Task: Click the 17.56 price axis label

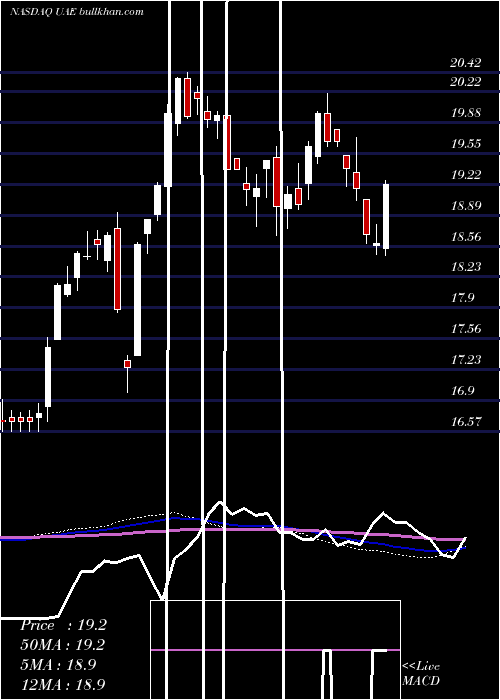Action: pyautogui.click(x=466, y=329)
